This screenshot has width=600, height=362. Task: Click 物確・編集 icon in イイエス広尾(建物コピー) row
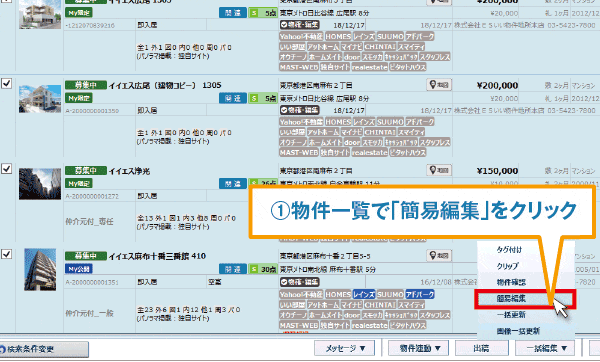[300, 110]
